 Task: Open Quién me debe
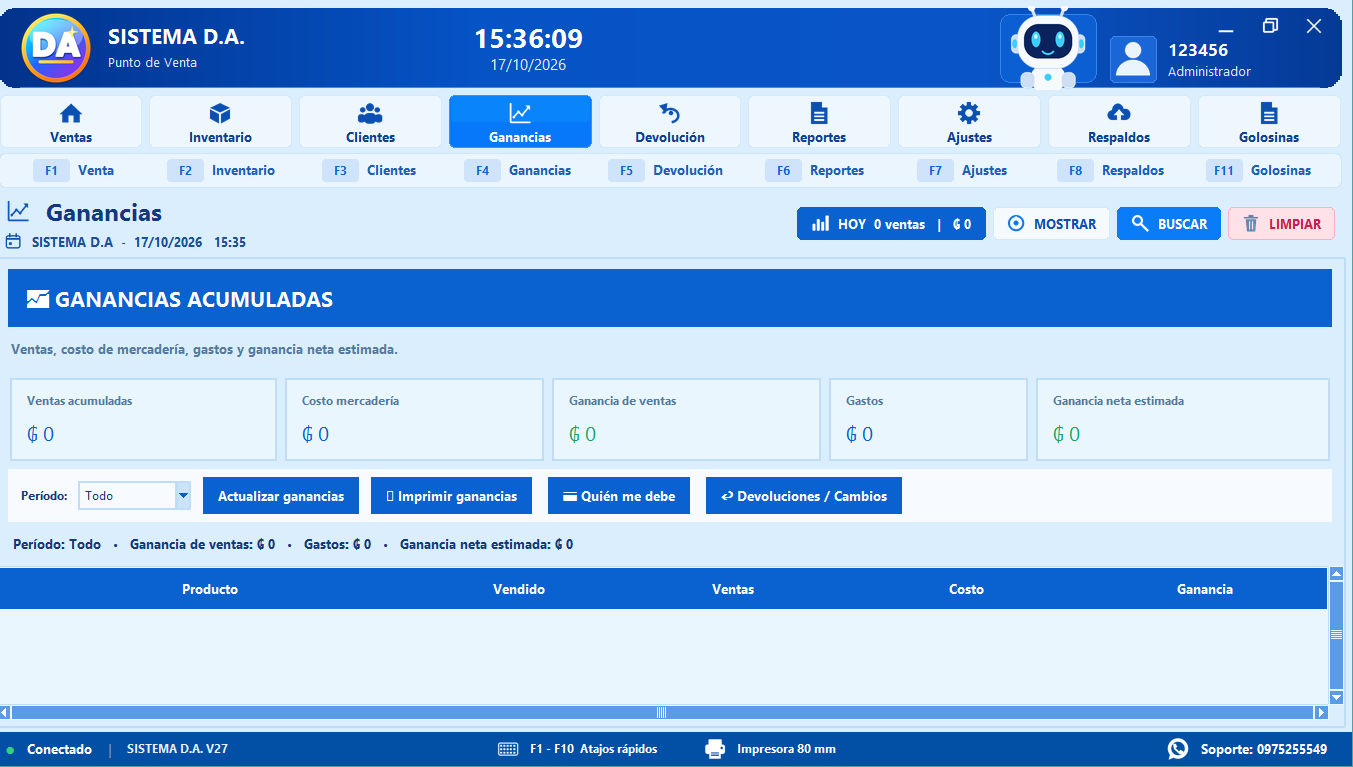(x=619, y=496)
